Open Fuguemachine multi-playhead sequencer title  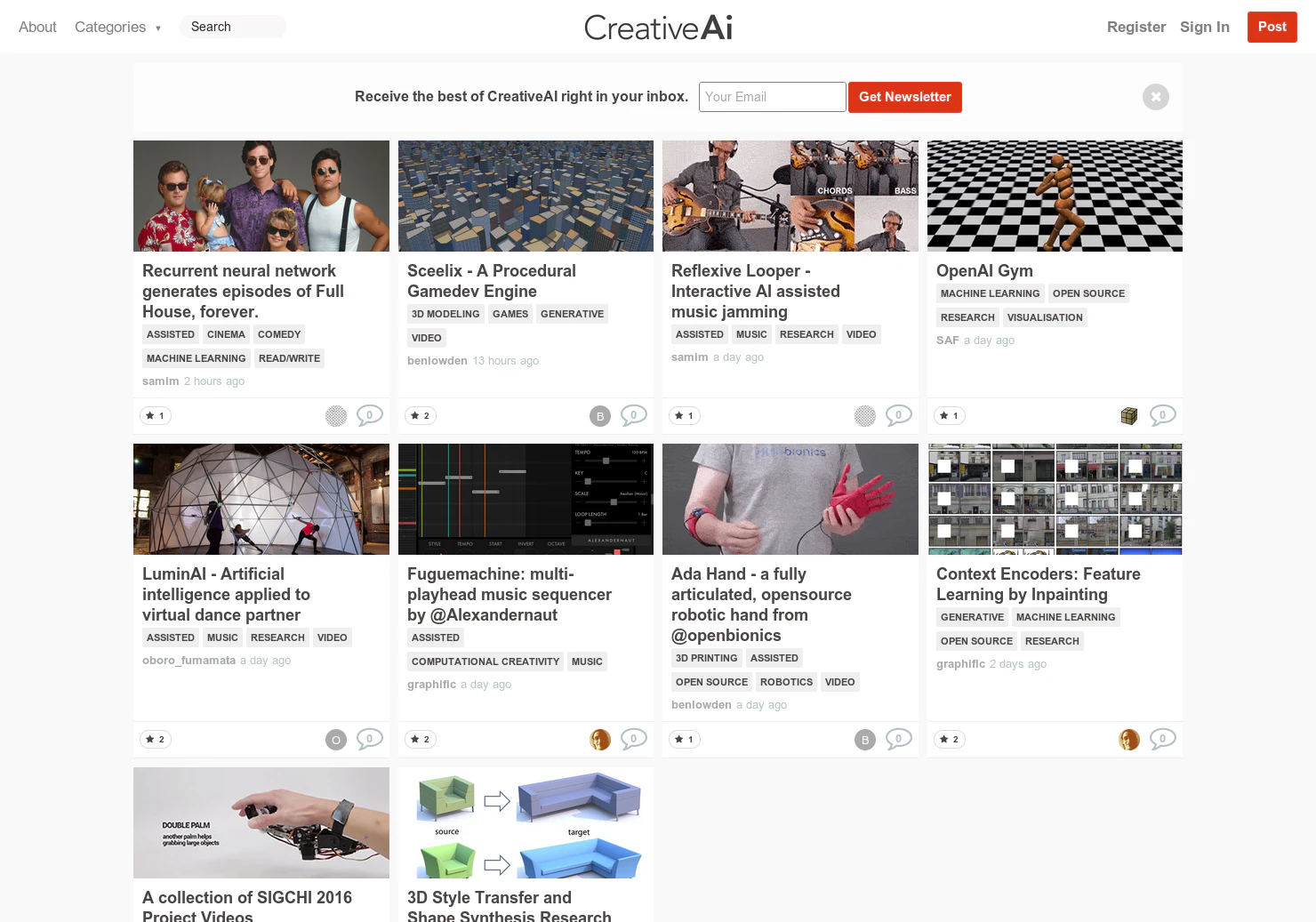point(510,594)
